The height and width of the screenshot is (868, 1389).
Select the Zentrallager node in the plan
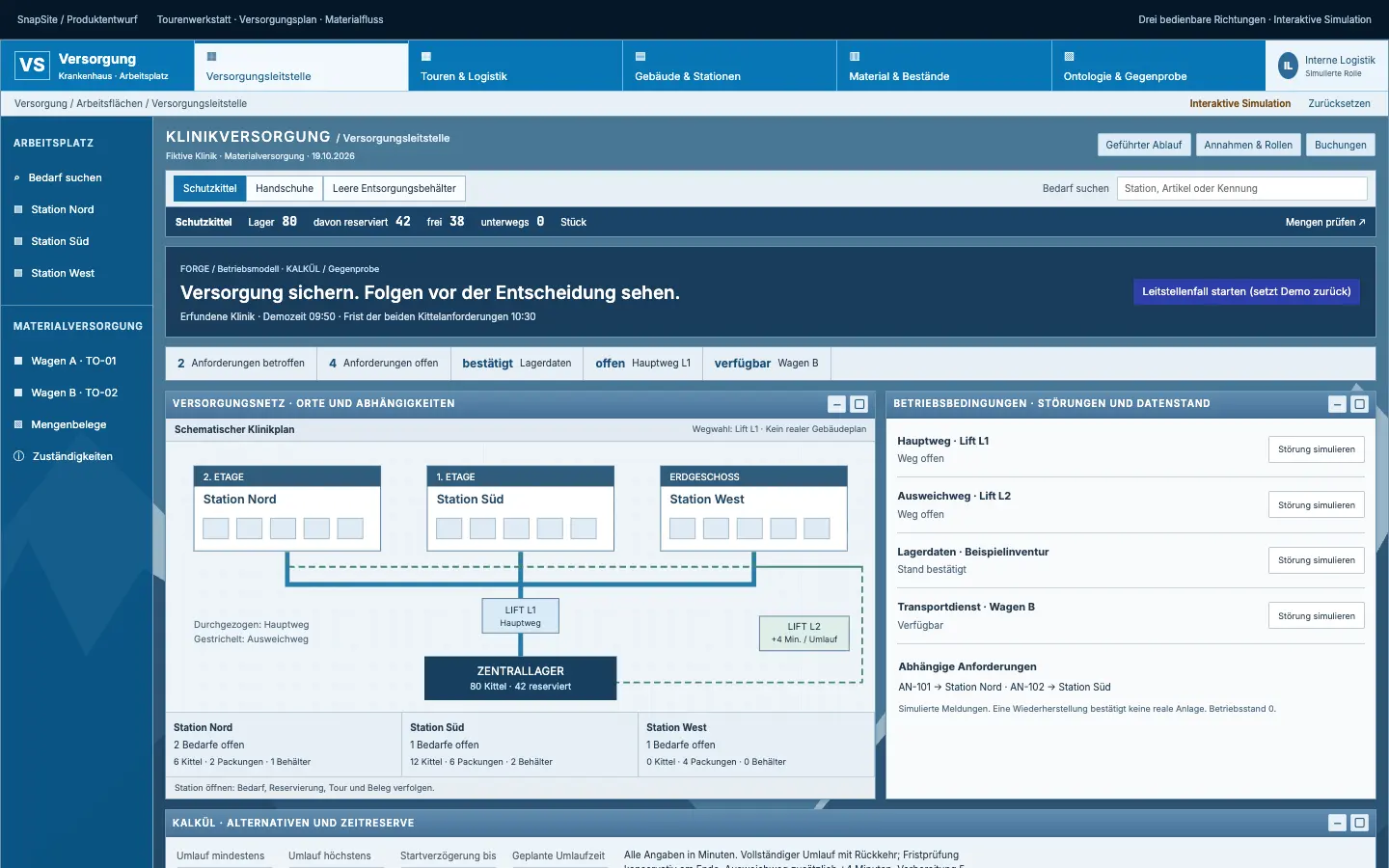(521, 678)
